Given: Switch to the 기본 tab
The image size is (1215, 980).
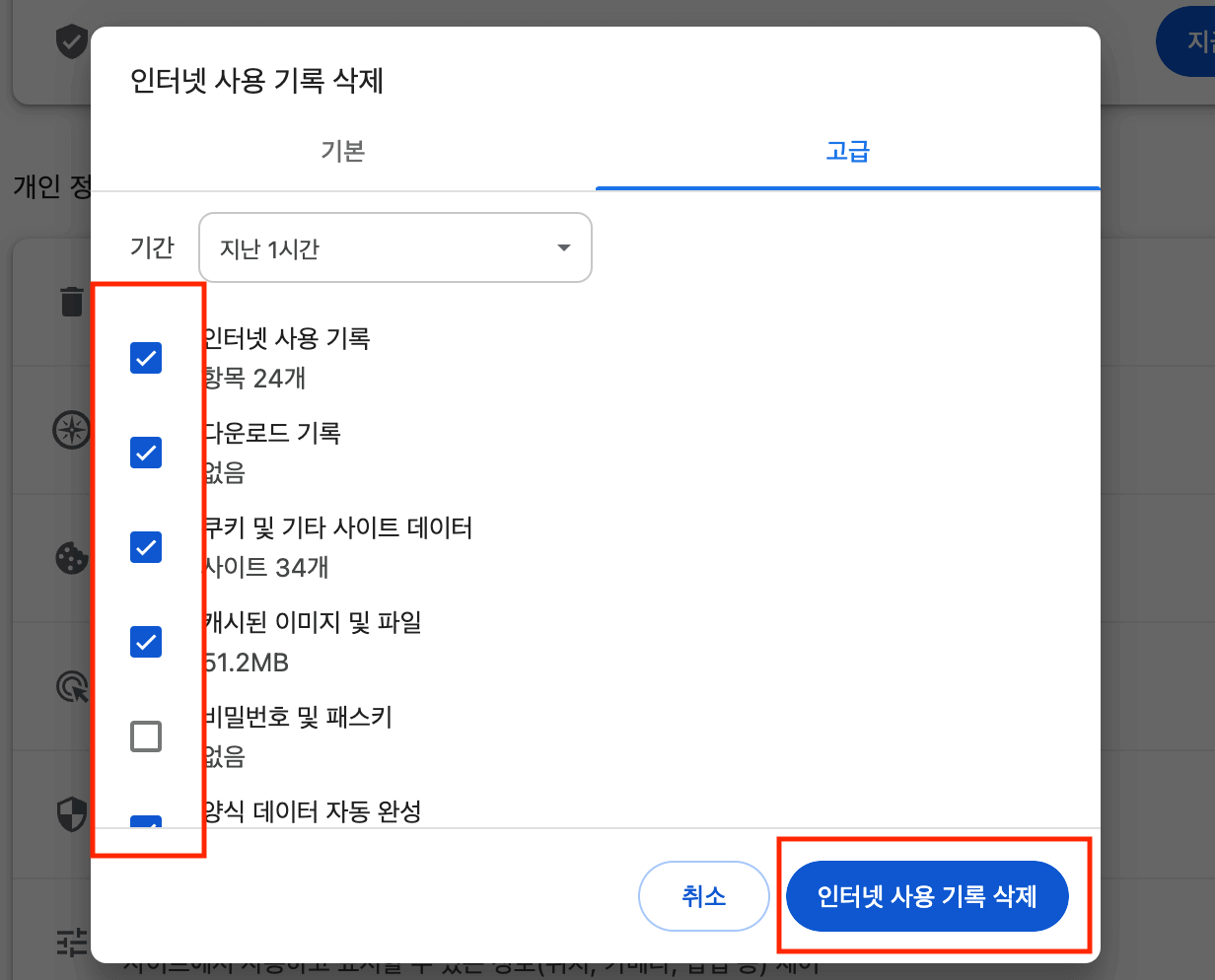Looking at the screenshot, I should coord(343,152).
